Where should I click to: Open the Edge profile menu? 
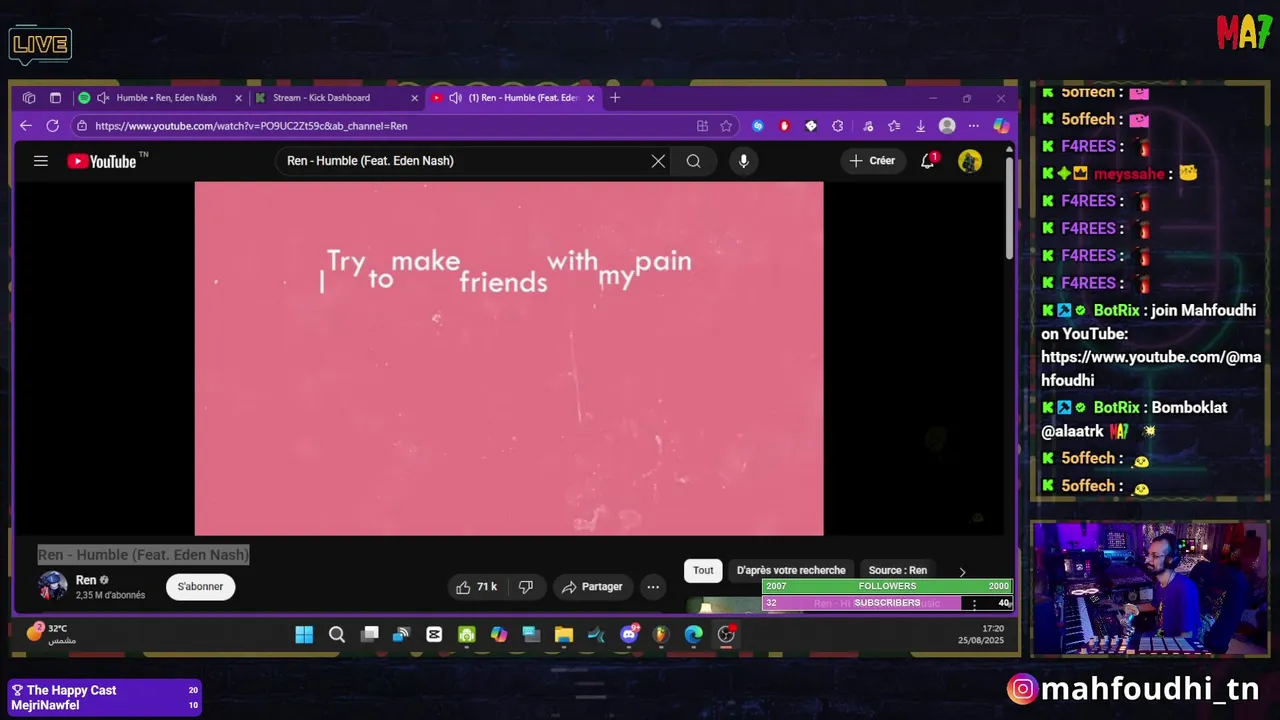tap(947, 126)
